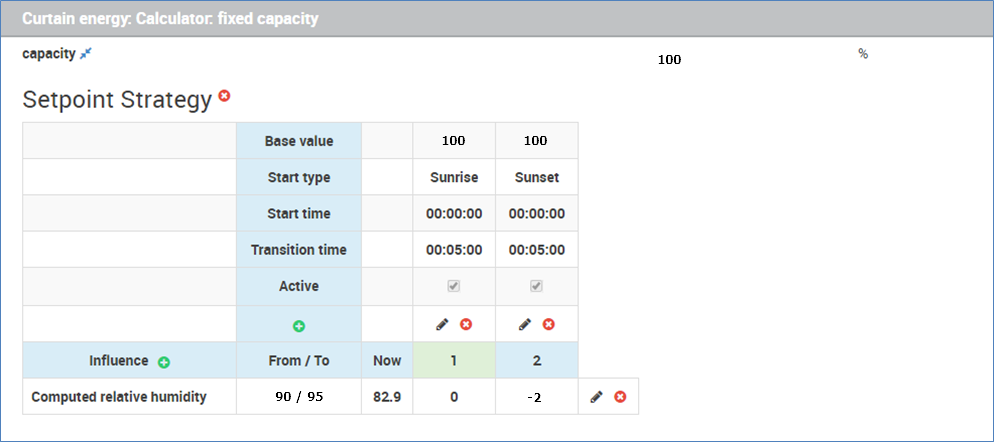Click the Sunset influence value -2
The width and height of the screenshot is (994, 442).
pos(534,400)
